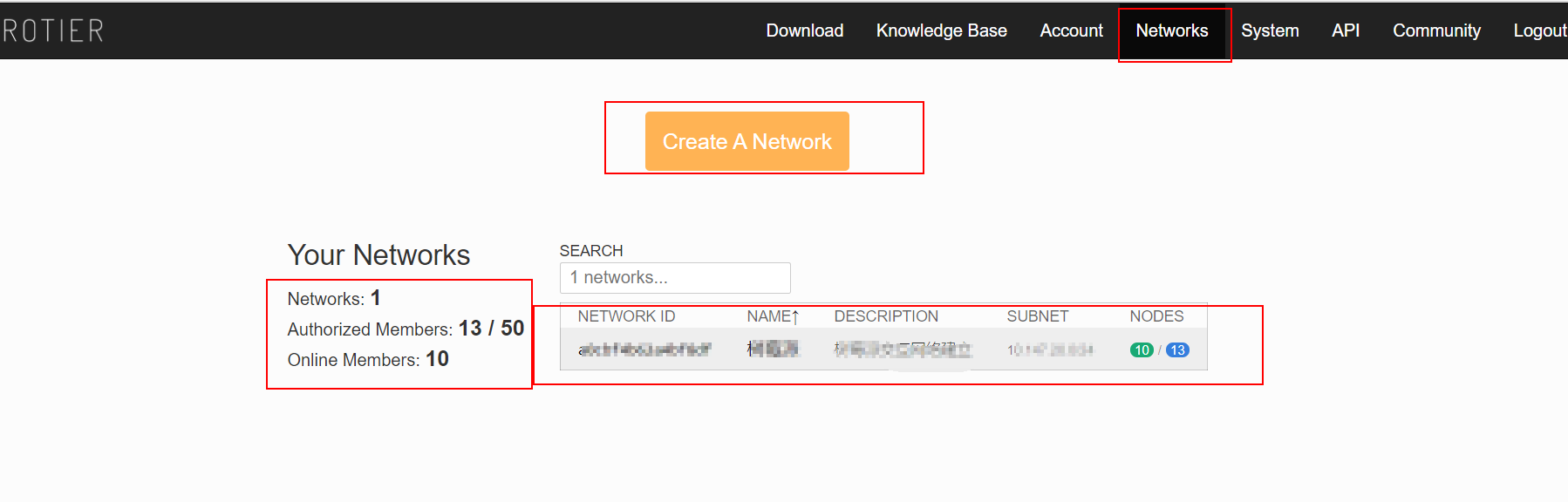
Task: Click the DESCRIPTION column header
Action: click(x=886, y=316)
